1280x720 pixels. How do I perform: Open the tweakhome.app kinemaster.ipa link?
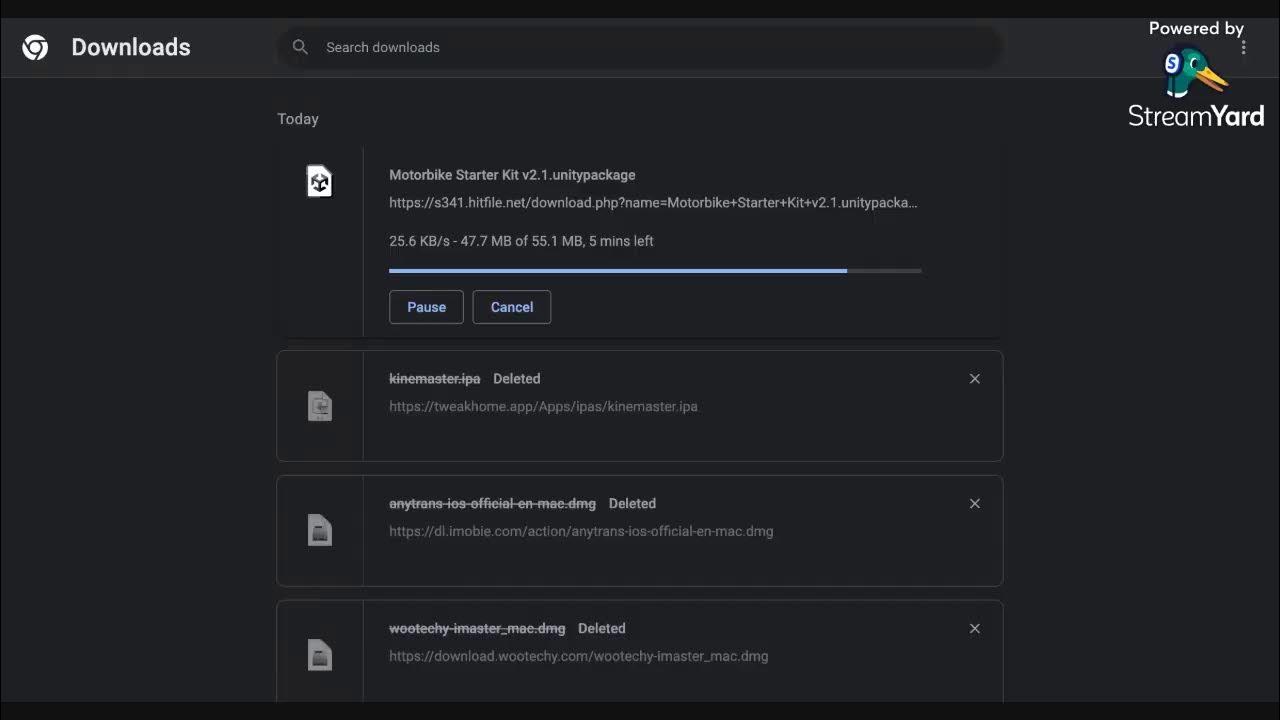point(543,407)
